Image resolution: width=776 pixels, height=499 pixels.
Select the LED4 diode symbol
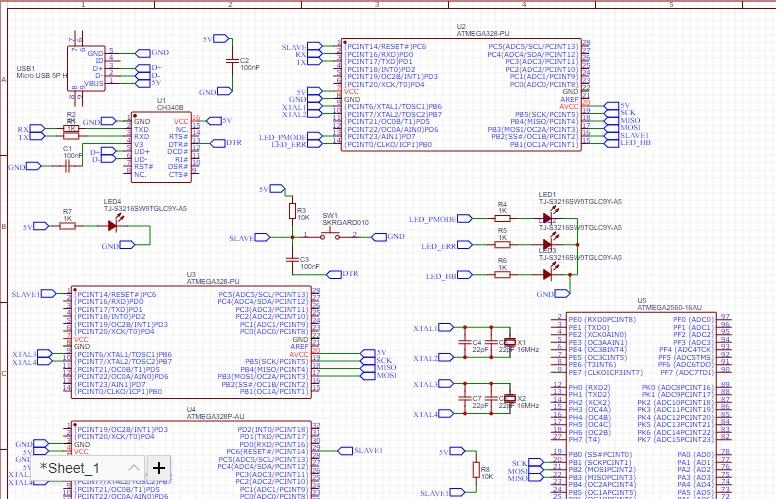point(113,226)
